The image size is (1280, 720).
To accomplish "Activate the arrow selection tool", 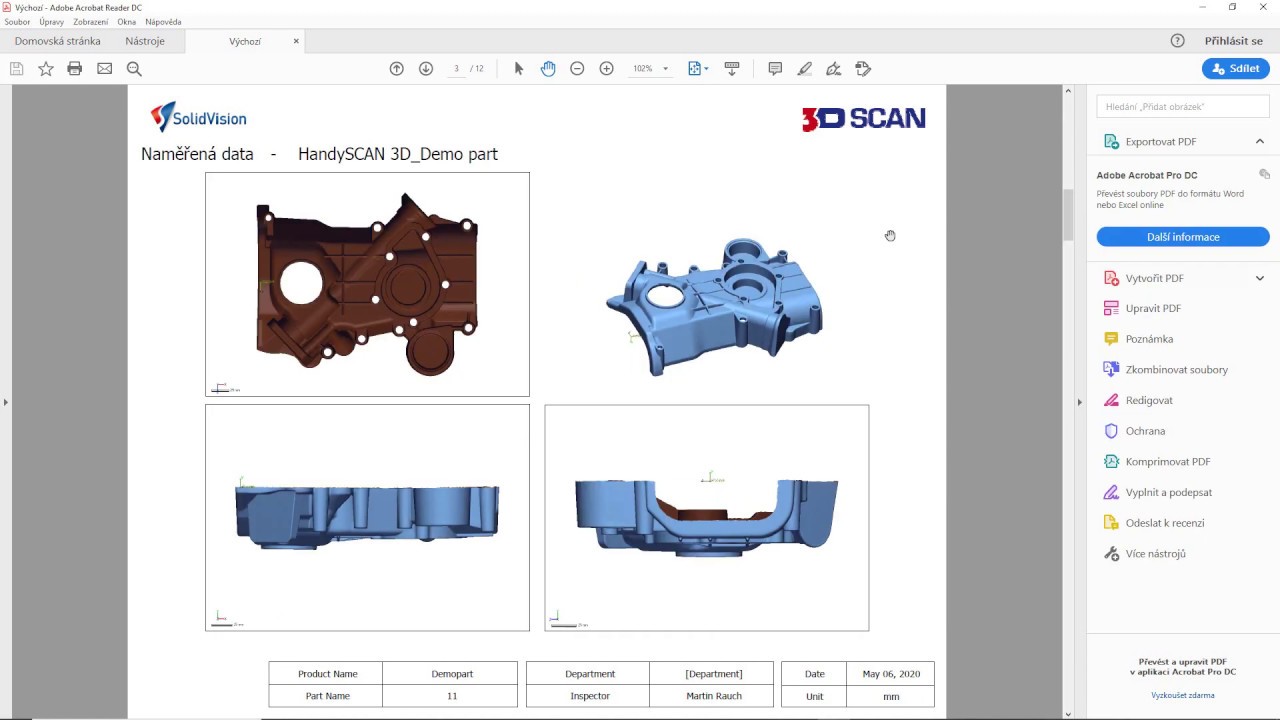I will (x=519, y=69).
